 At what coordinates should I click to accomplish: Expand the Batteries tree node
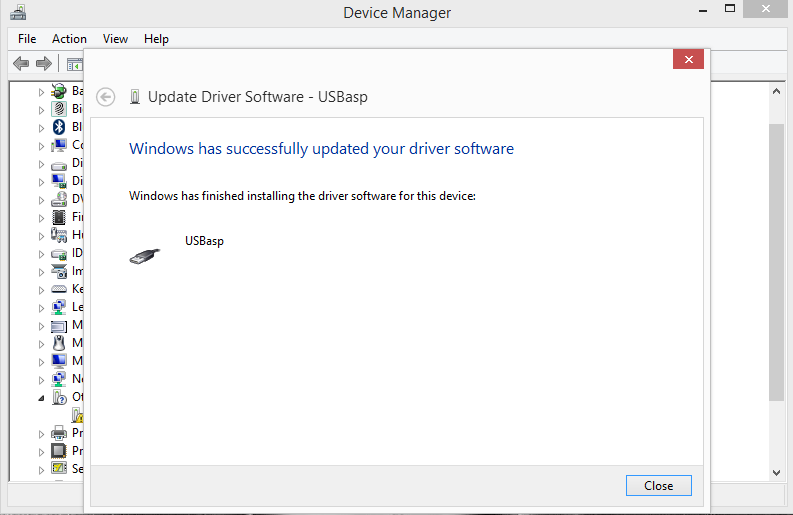pyautogui.click(x=41, y=92)
